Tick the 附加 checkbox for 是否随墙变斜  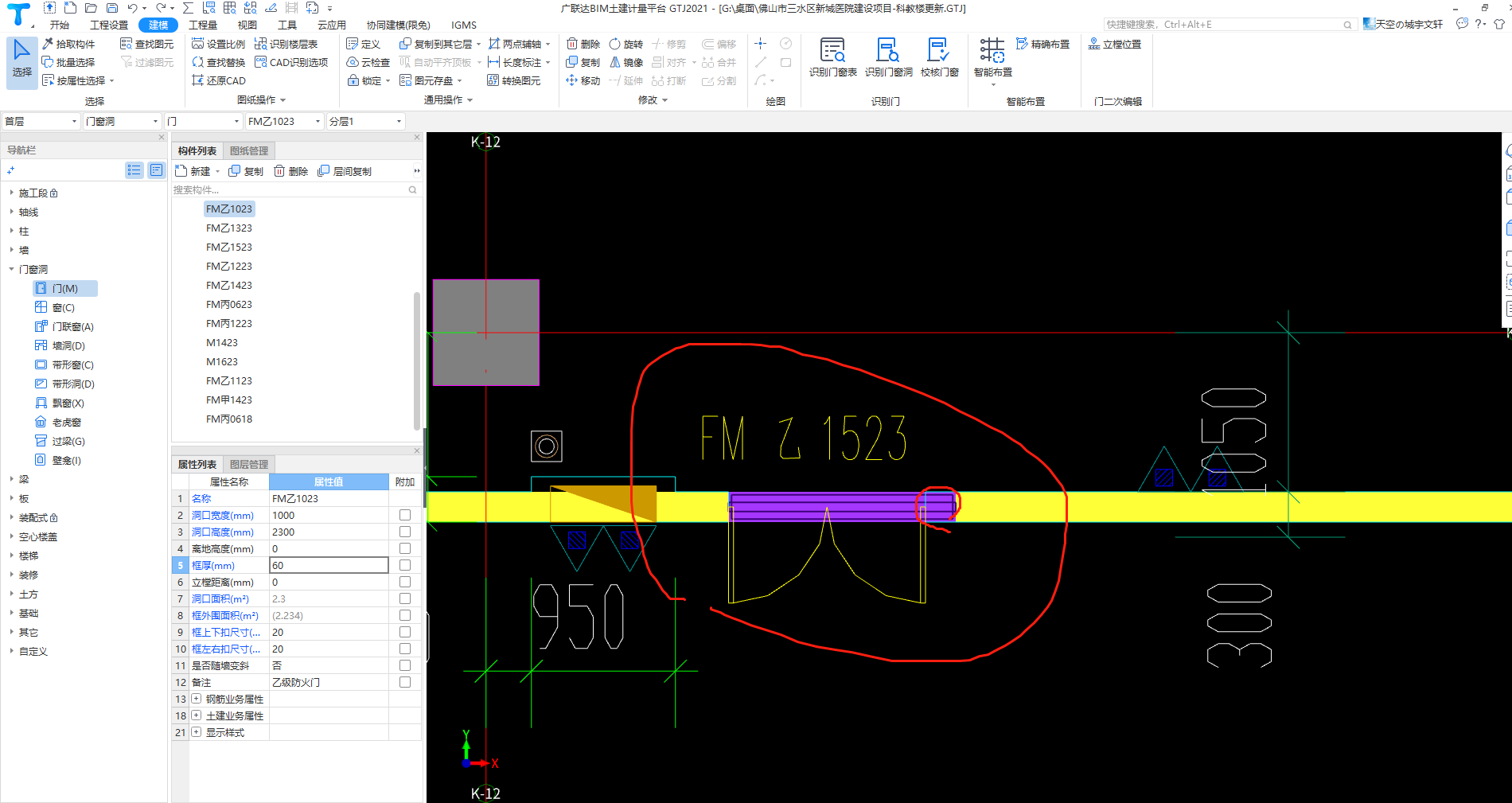tap(405, 665)
